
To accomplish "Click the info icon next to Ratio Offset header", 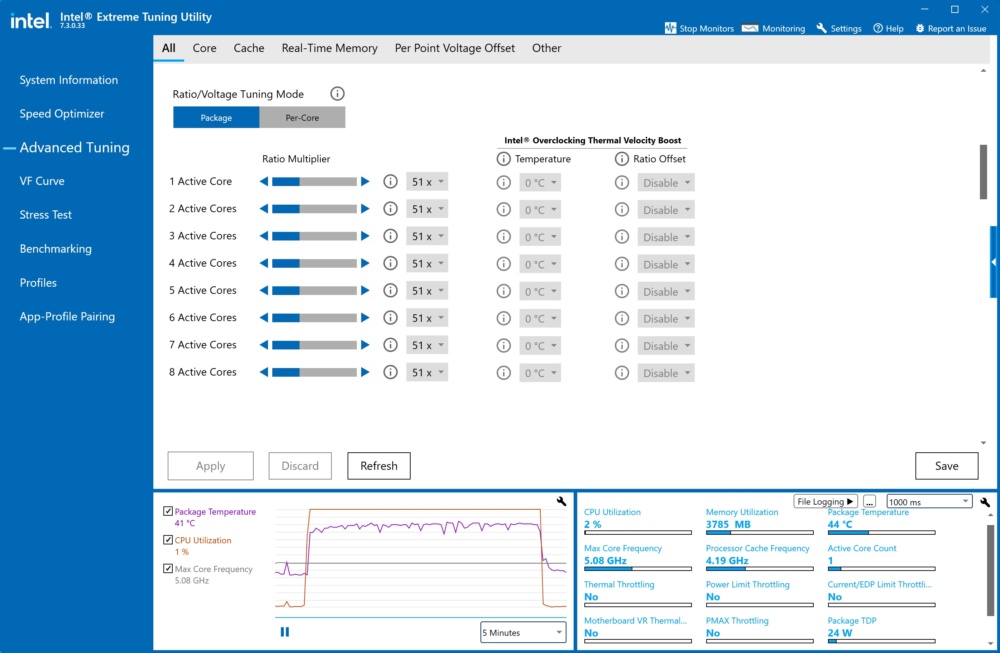I will pos(622,159).
